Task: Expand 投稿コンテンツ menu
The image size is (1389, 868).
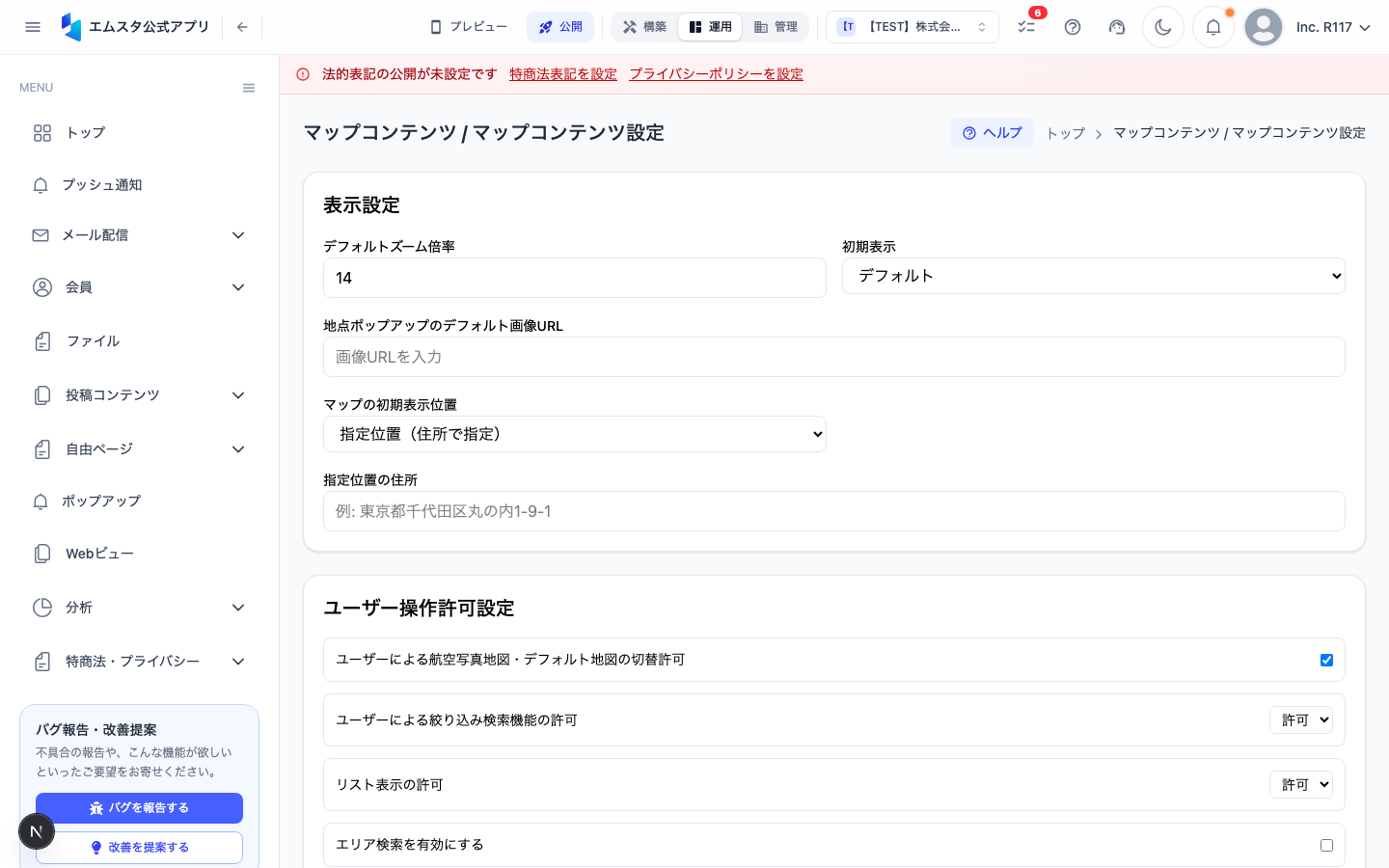Action: pos(139,395)
